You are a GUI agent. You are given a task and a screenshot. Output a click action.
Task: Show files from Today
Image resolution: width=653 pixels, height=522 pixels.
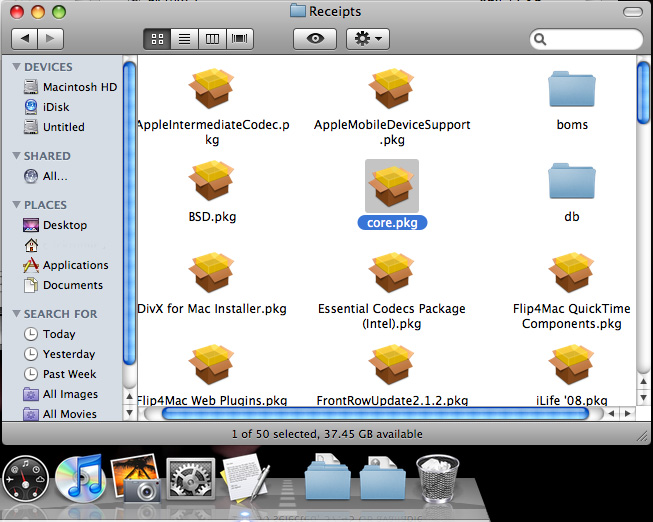(x=50, y=334)
